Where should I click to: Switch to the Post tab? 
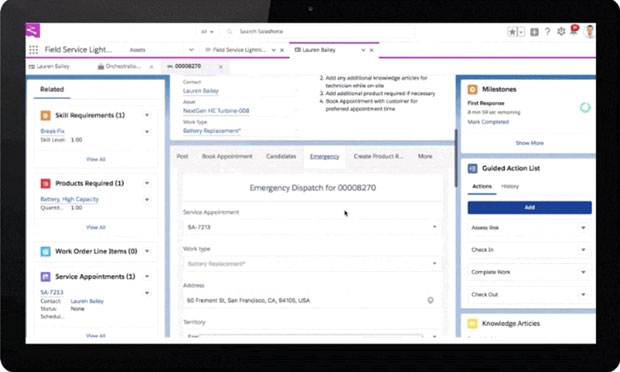point(182,157)
